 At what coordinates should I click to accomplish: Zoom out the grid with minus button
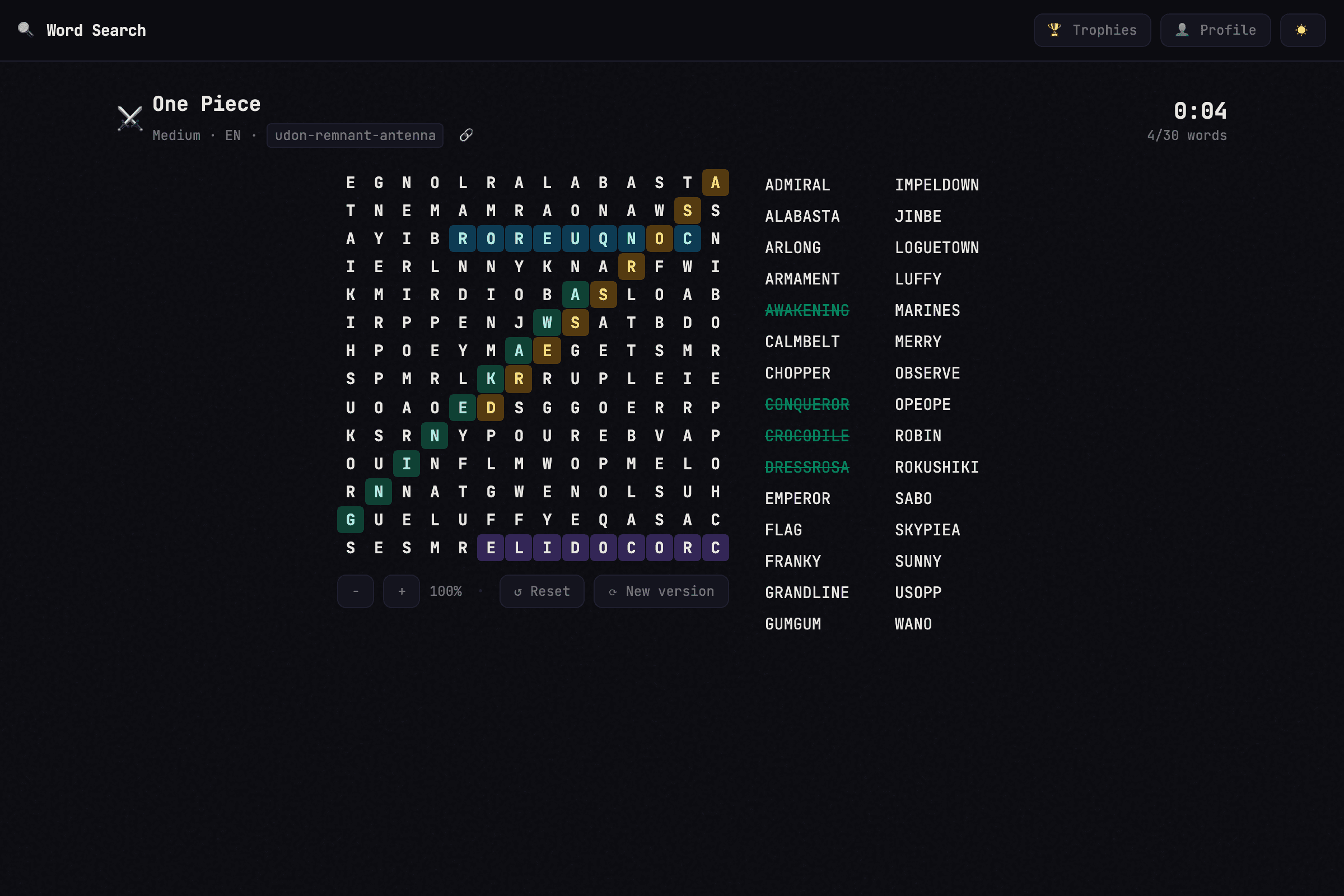356,591
